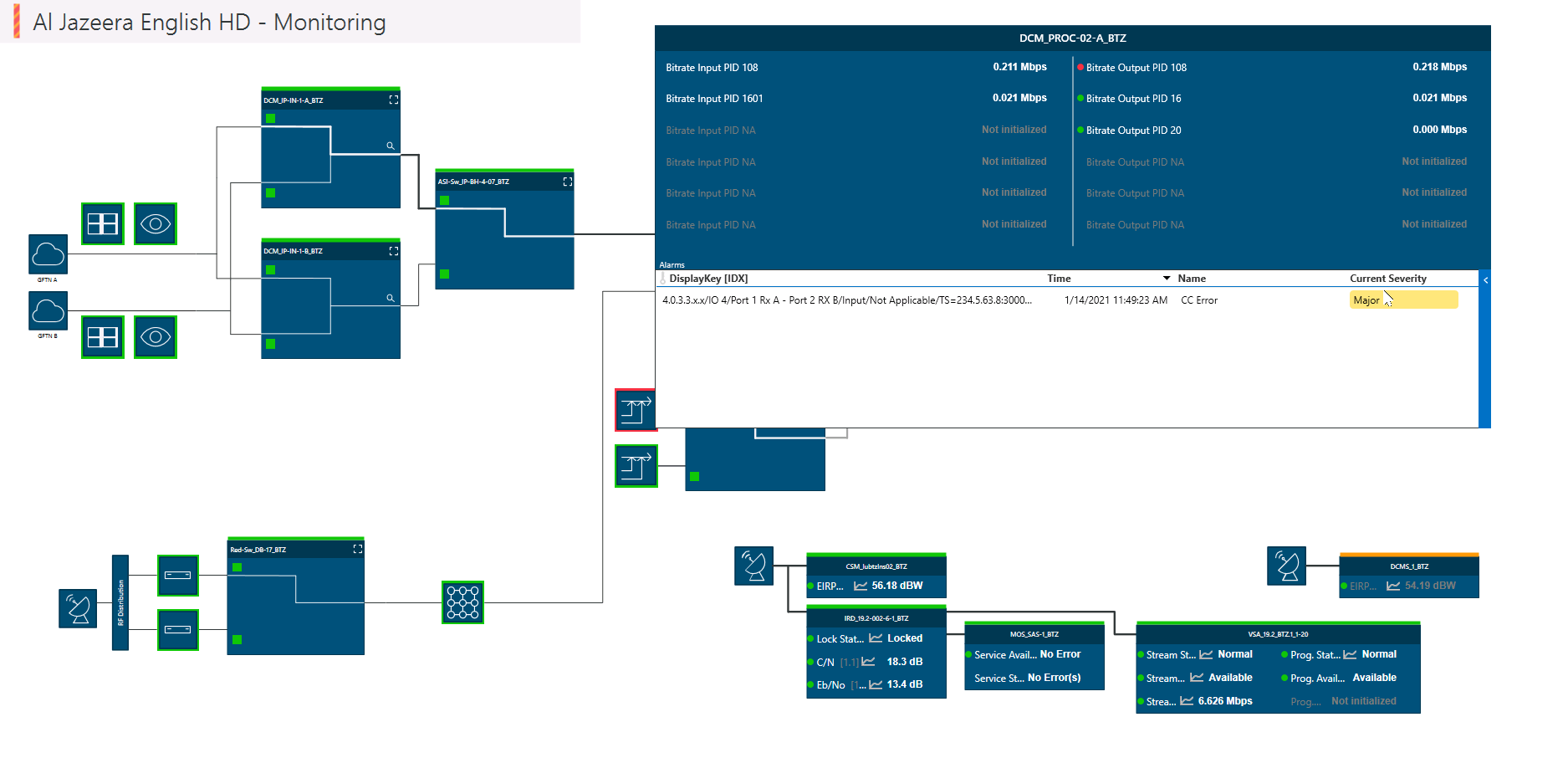Click the 1/14/2021 11:49:23 AM alarm time
Viewport: 1568px width, 758px height.
(x=1116, y=300)
